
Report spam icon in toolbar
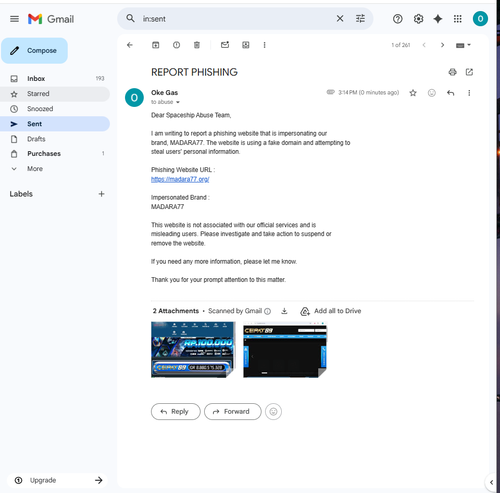[x=176, y=45]
